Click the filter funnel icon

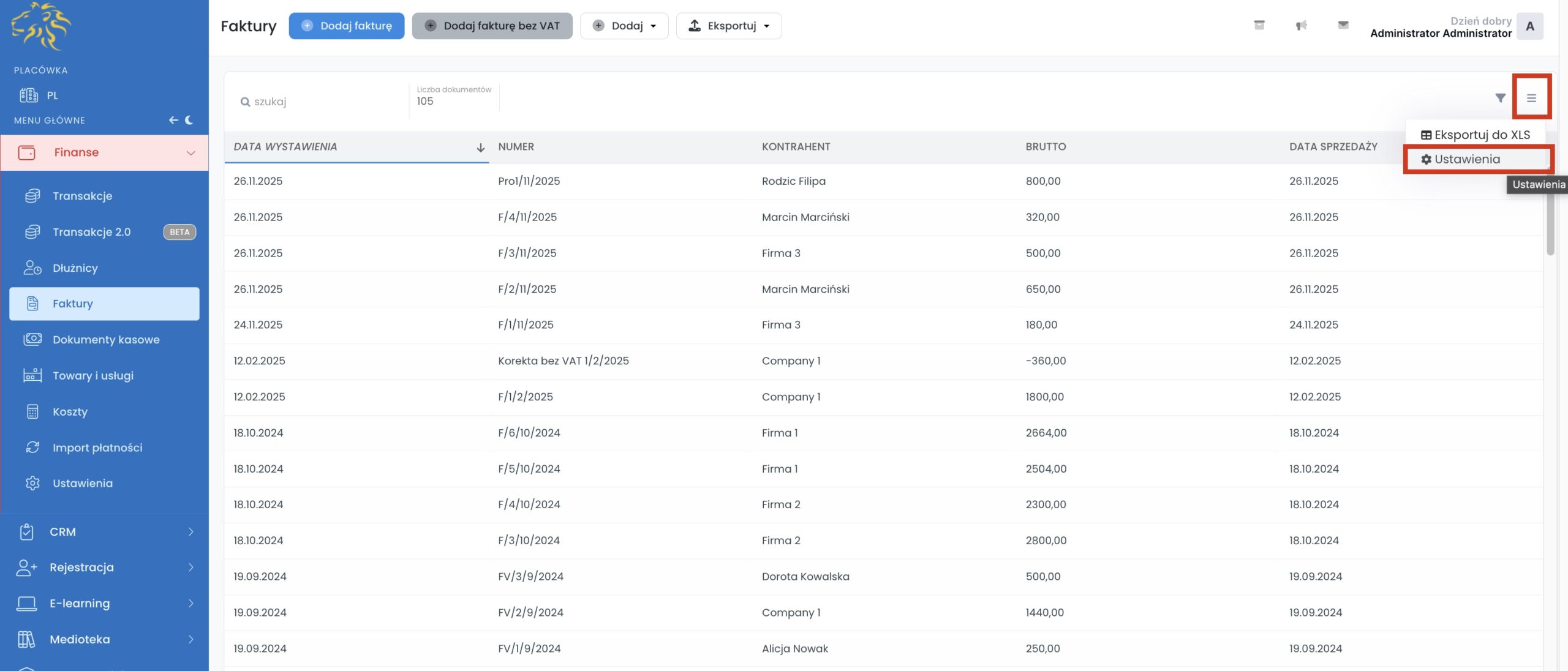1500,98
